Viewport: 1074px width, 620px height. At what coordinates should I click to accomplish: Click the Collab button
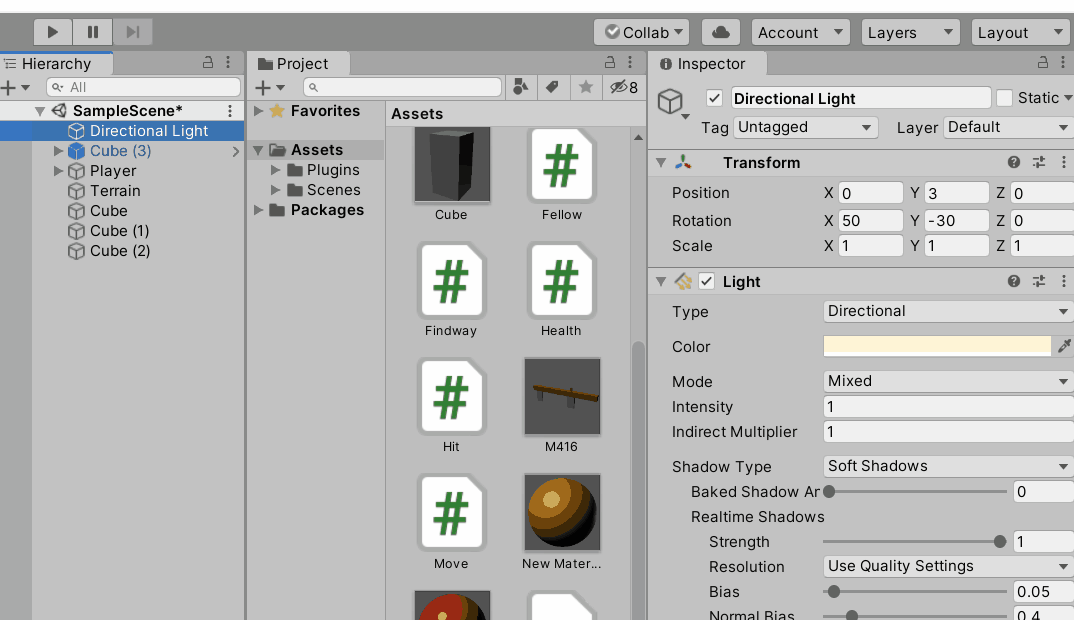tap(641, 32)
